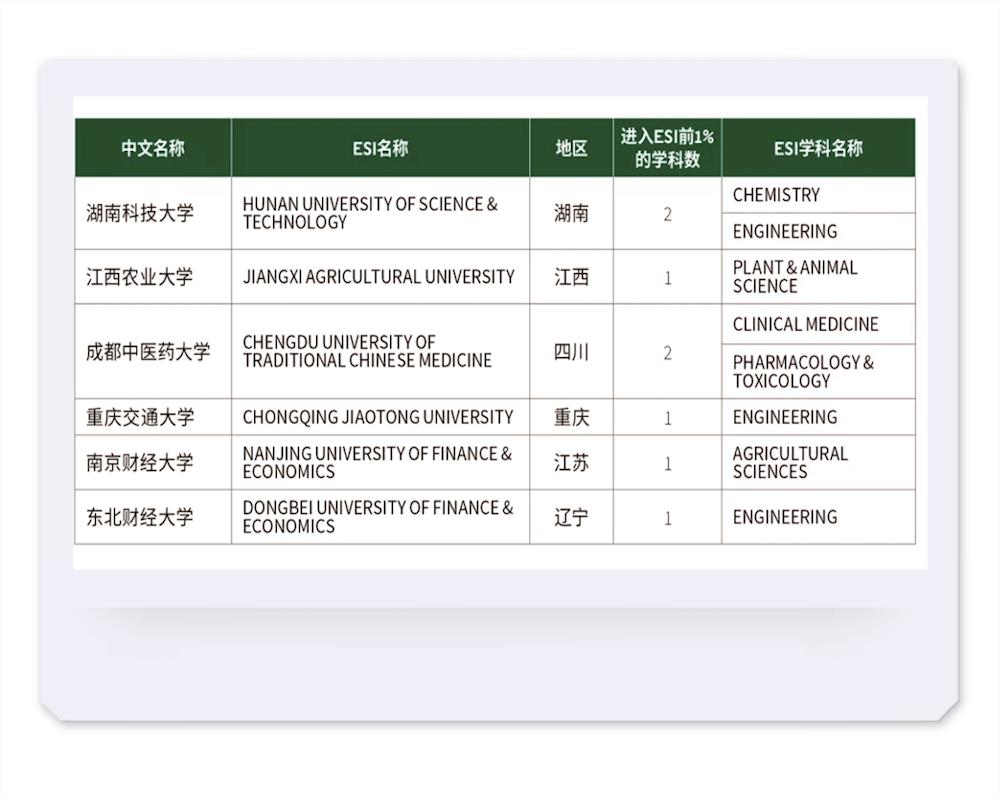
Task: Select the CLINICAL MEDICINE cell
Action: pos(818,325)
